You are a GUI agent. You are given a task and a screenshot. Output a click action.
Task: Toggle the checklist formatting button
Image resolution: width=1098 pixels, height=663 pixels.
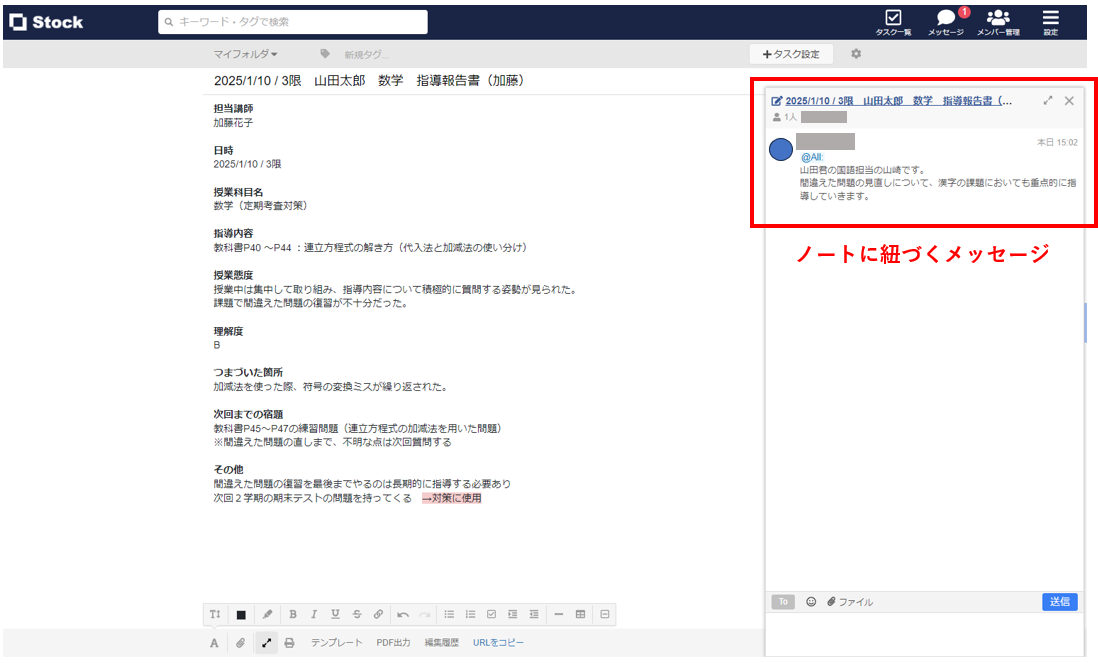pyautogui.click(x=491, y=614)
